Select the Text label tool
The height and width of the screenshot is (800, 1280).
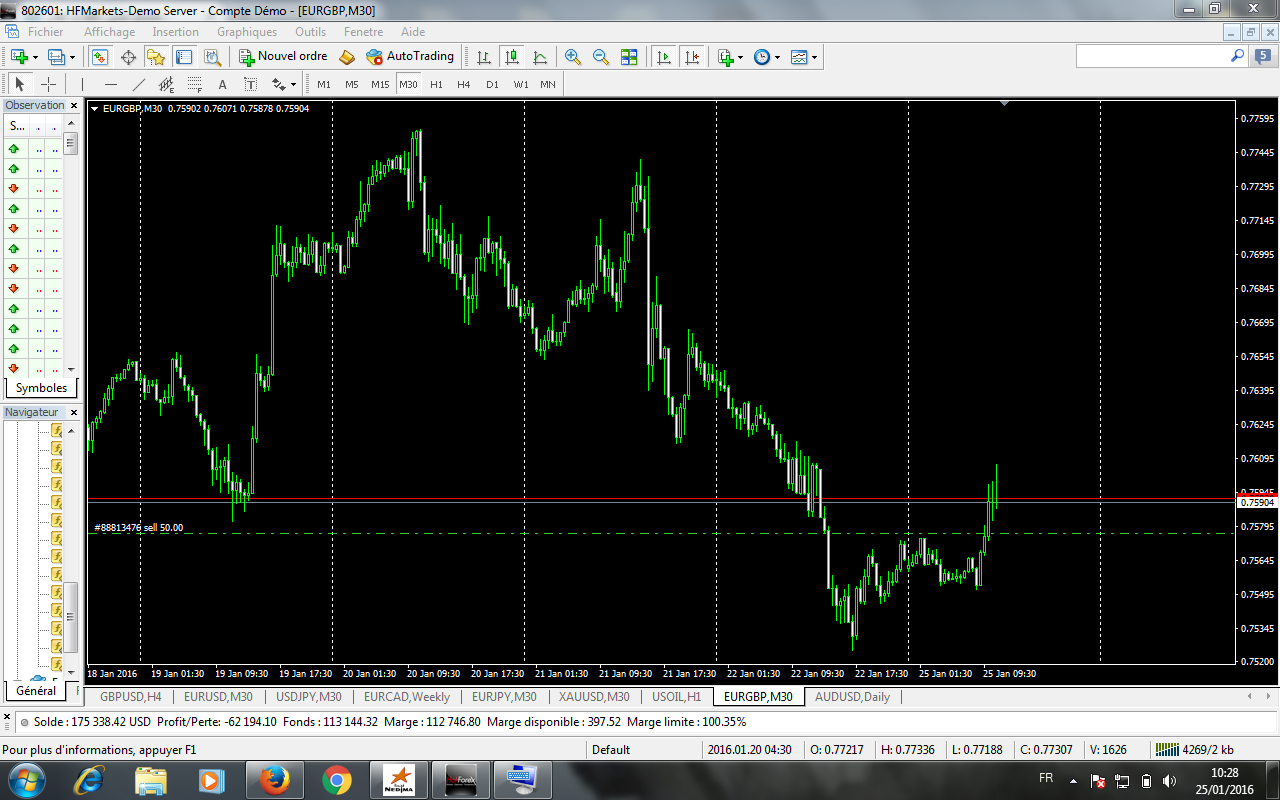click(x=250, y=84)
